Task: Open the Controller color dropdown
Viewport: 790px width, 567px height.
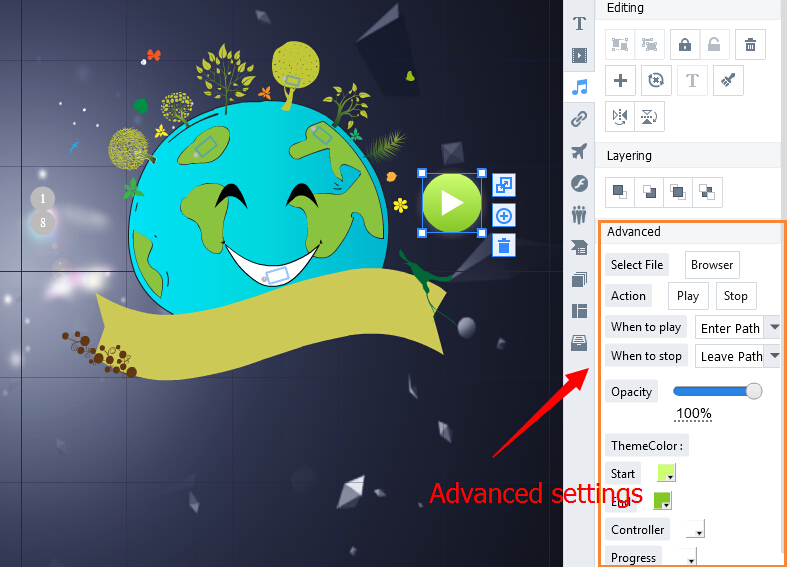Action: (695, 529)
